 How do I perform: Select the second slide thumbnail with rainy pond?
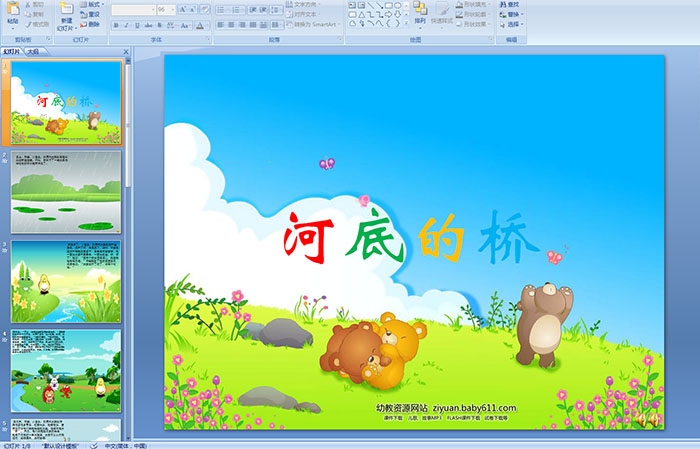coord(66,191)
